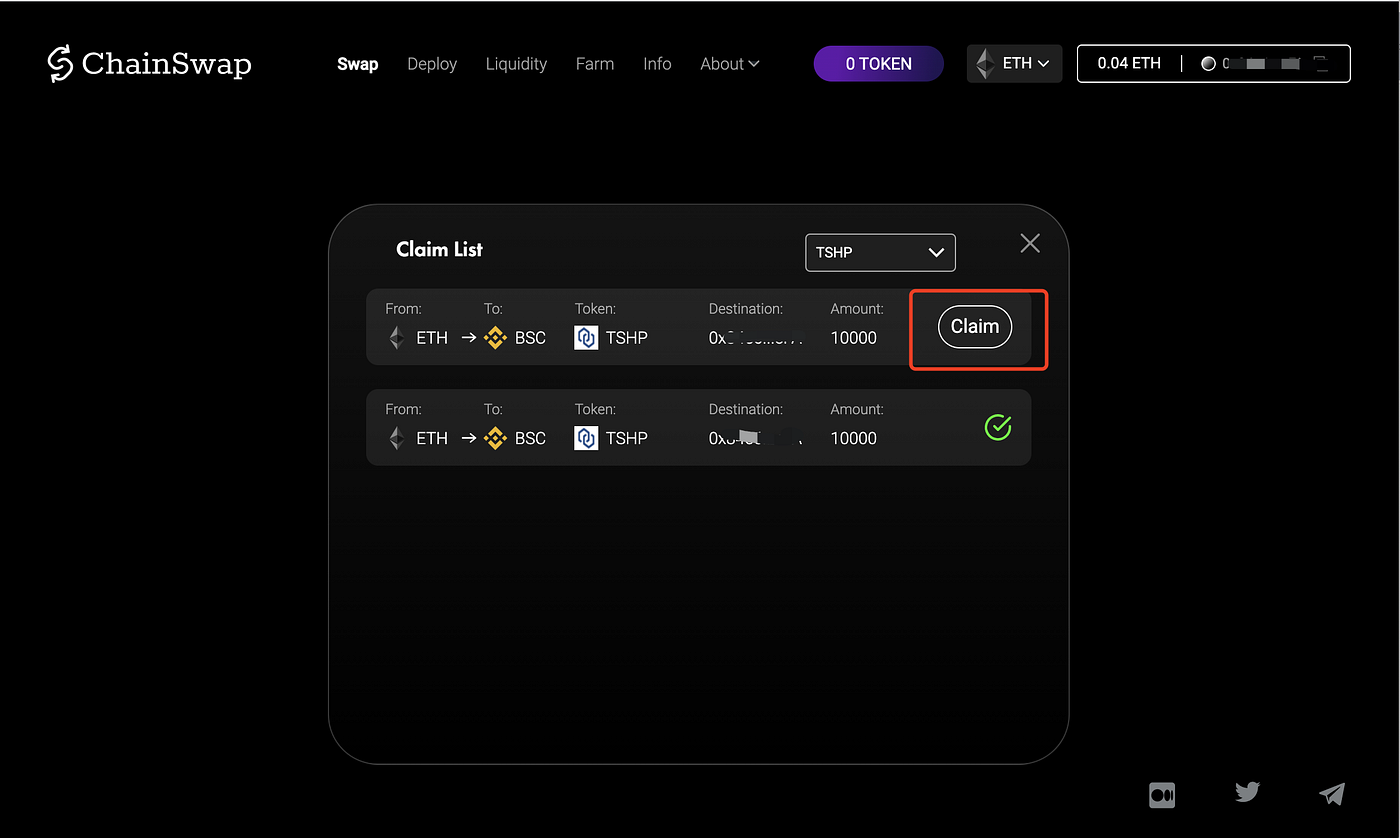Click the Claim List heading
Screen dimensions: 1400x838
(439, 250)
